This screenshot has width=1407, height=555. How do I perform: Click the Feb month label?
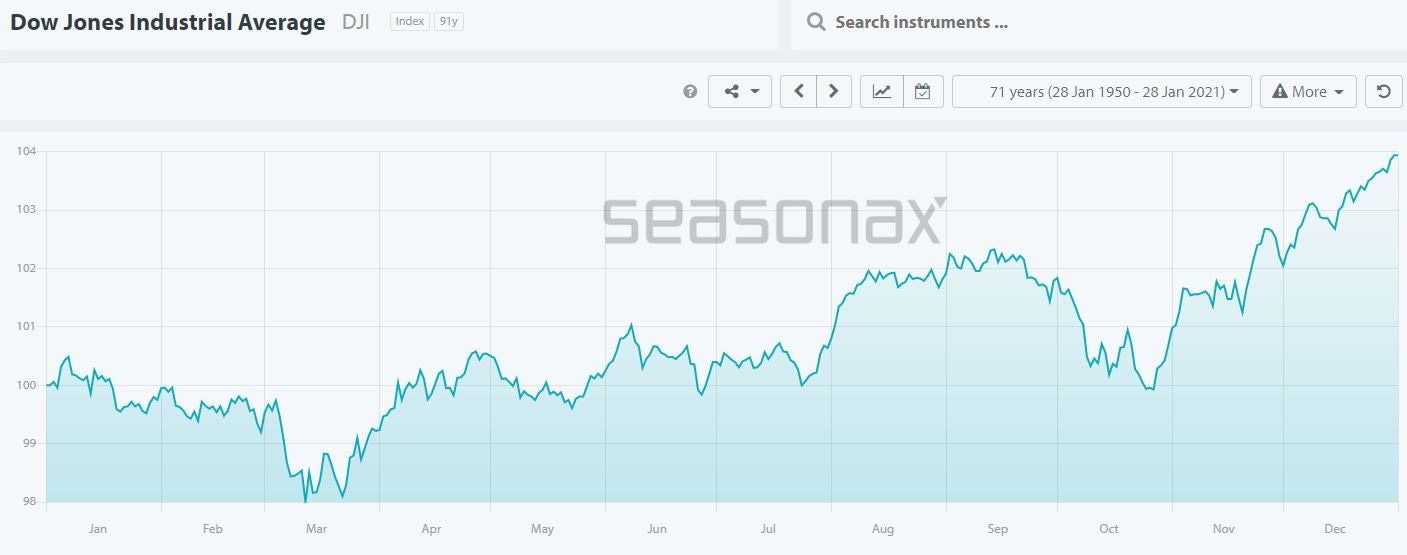pyautogui.click(x=212, y=529)
